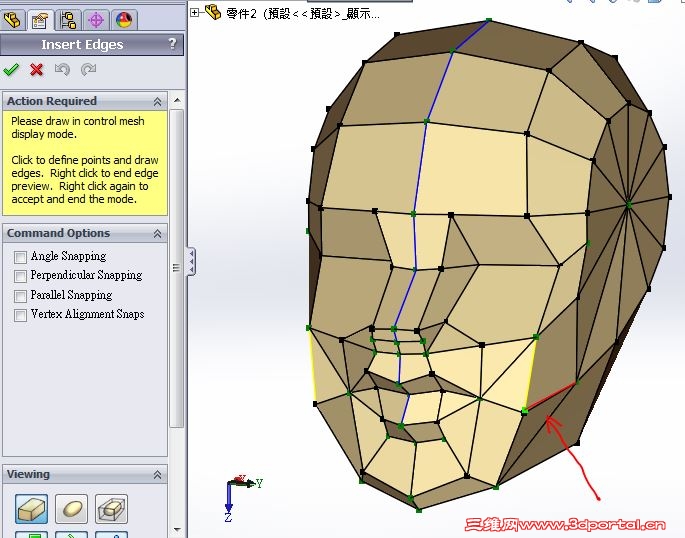
Task: Accept Insert Edges with green checkmark
Action: [11, 69]
